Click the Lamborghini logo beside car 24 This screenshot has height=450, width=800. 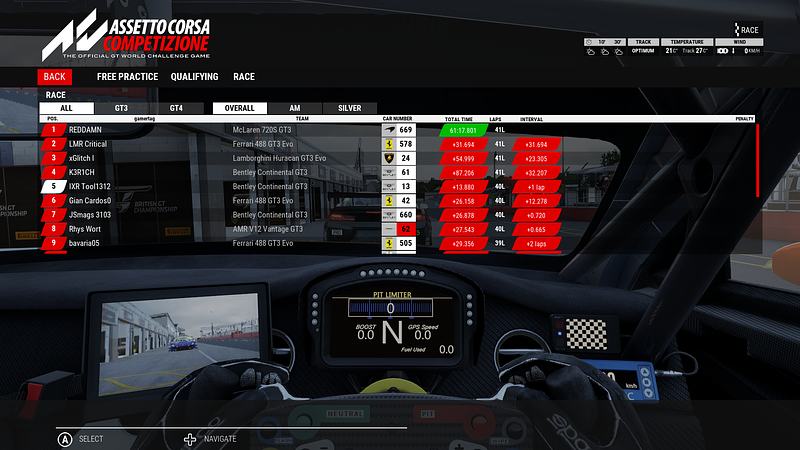(x=389, y=158)
